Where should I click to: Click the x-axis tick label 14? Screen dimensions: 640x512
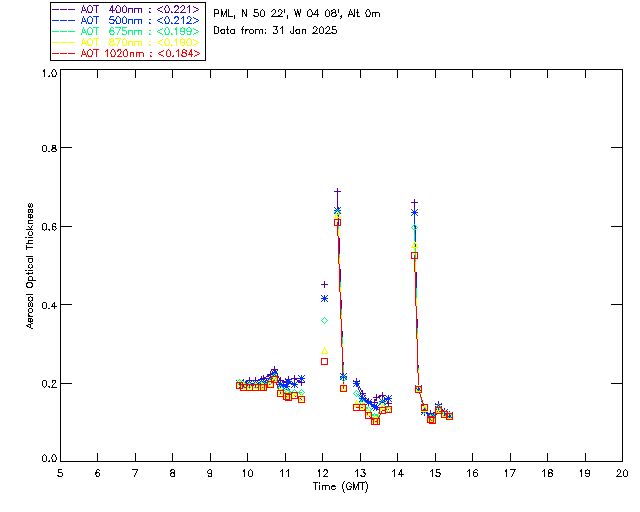coord(398,473)
